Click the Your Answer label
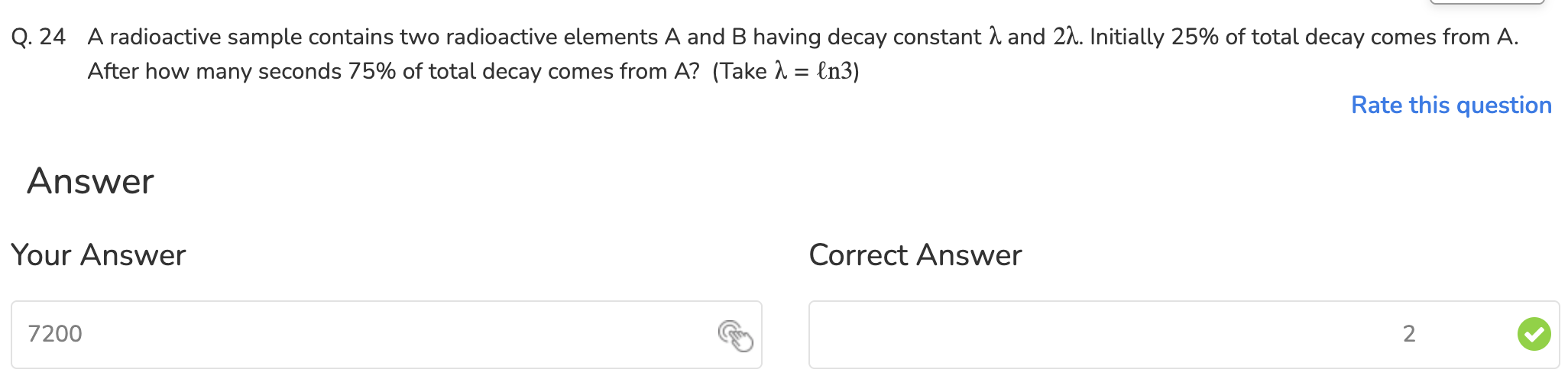 click(x=98, y=255)
